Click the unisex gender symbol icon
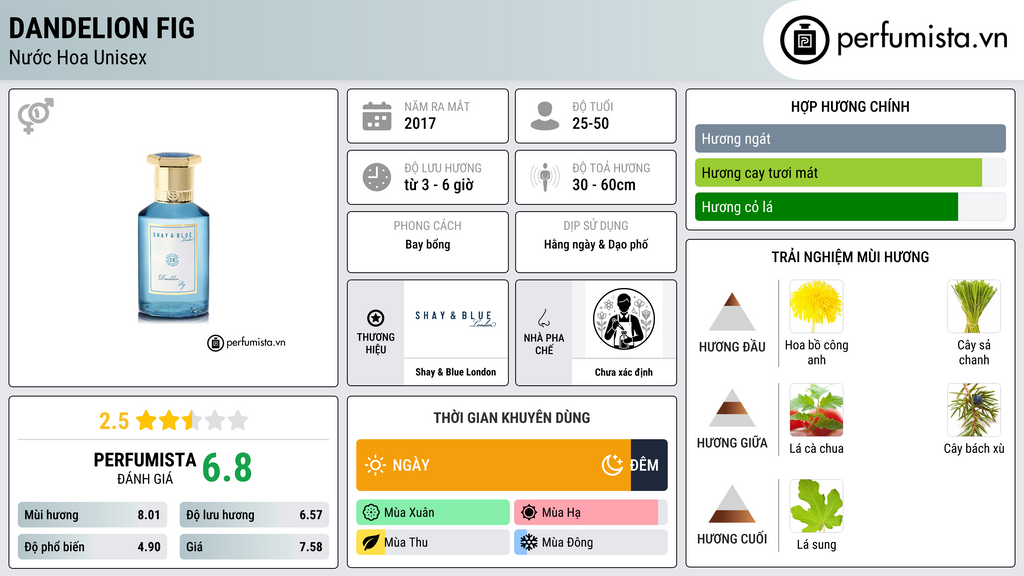Screen dimensions: 1024x576 (x=36, y=116)
